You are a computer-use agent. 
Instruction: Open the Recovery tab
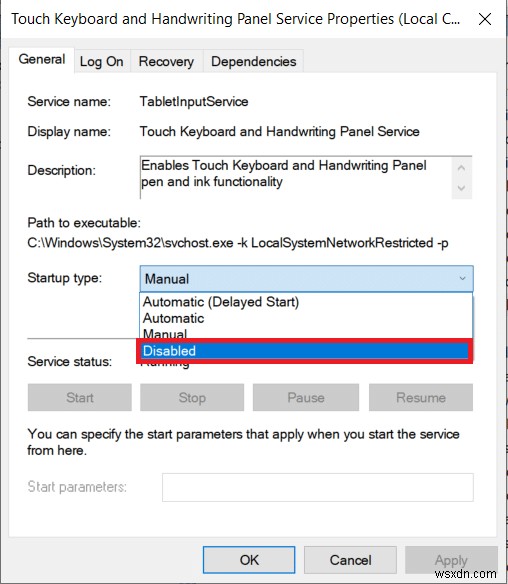pos(166,61)
